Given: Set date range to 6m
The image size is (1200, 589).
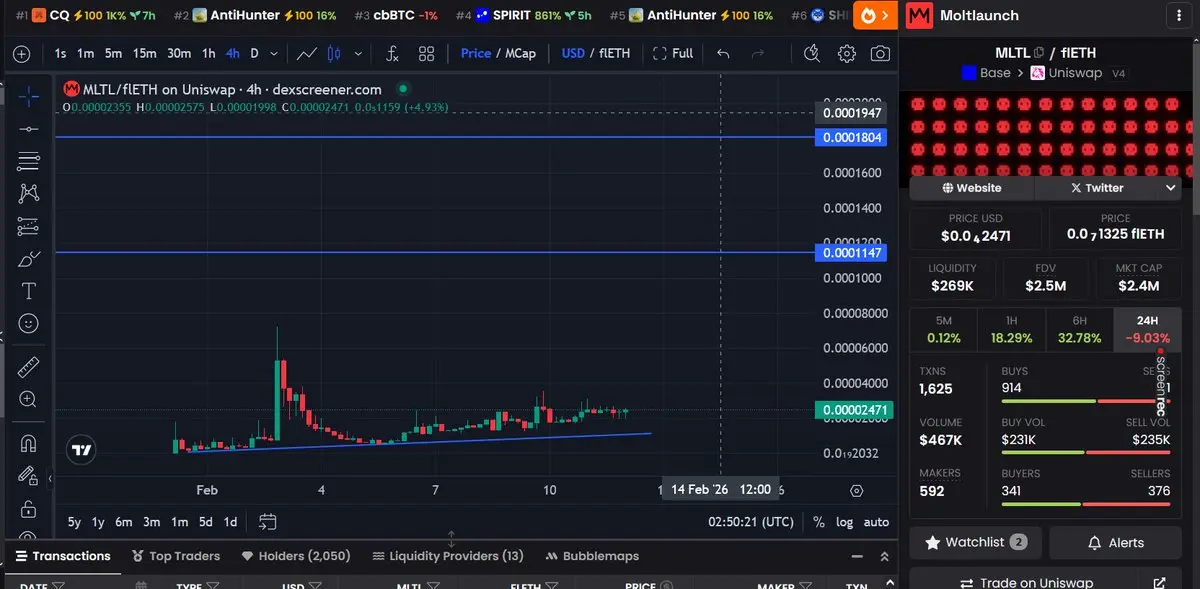Looking at the screenshot, I should [x=124, y=522].
